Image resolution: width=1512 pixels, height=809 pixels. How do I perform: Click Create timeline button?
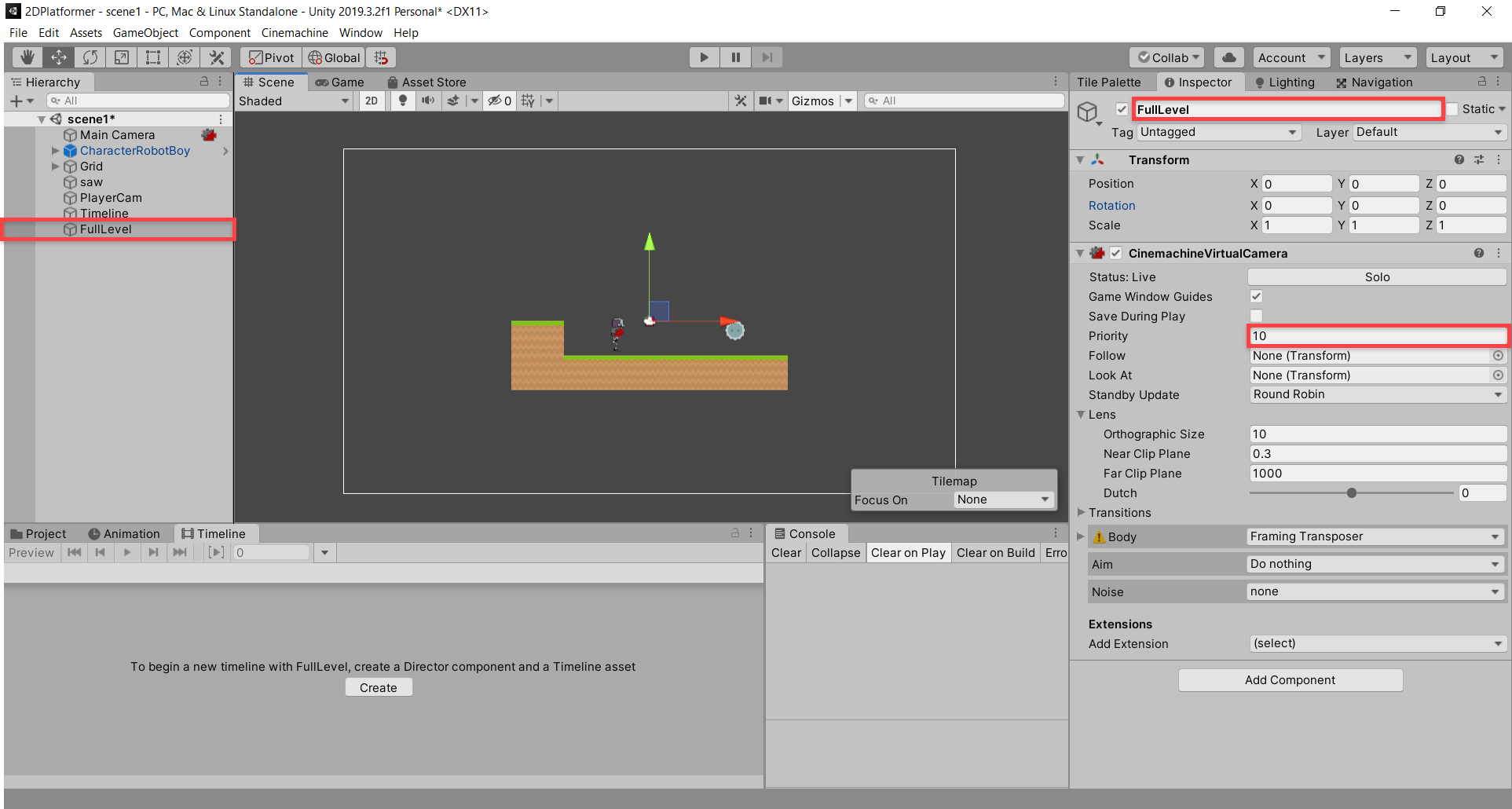pyautogui.click(x=378, y=687)
